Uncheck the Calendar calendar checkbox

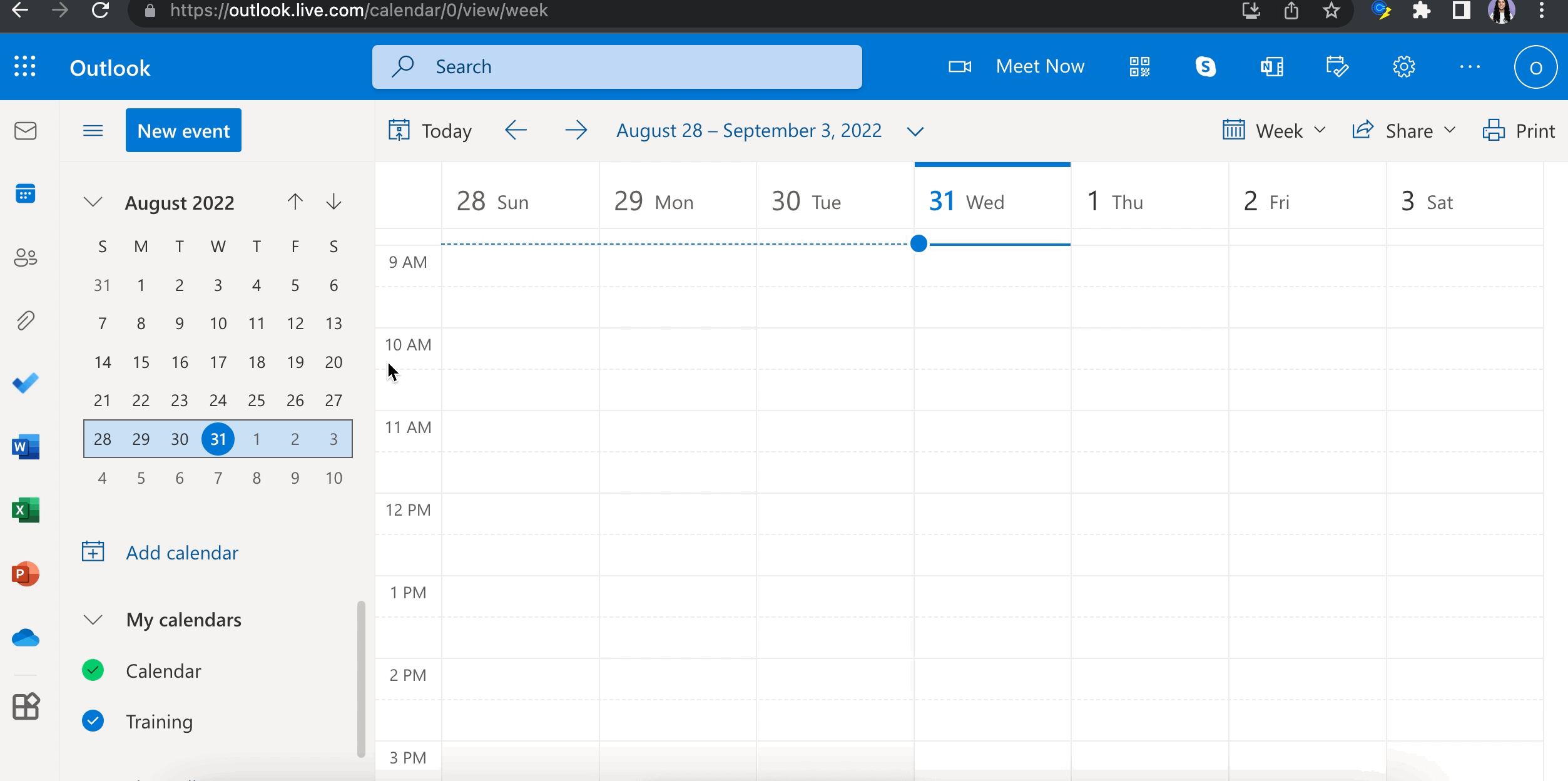(93, 670)
